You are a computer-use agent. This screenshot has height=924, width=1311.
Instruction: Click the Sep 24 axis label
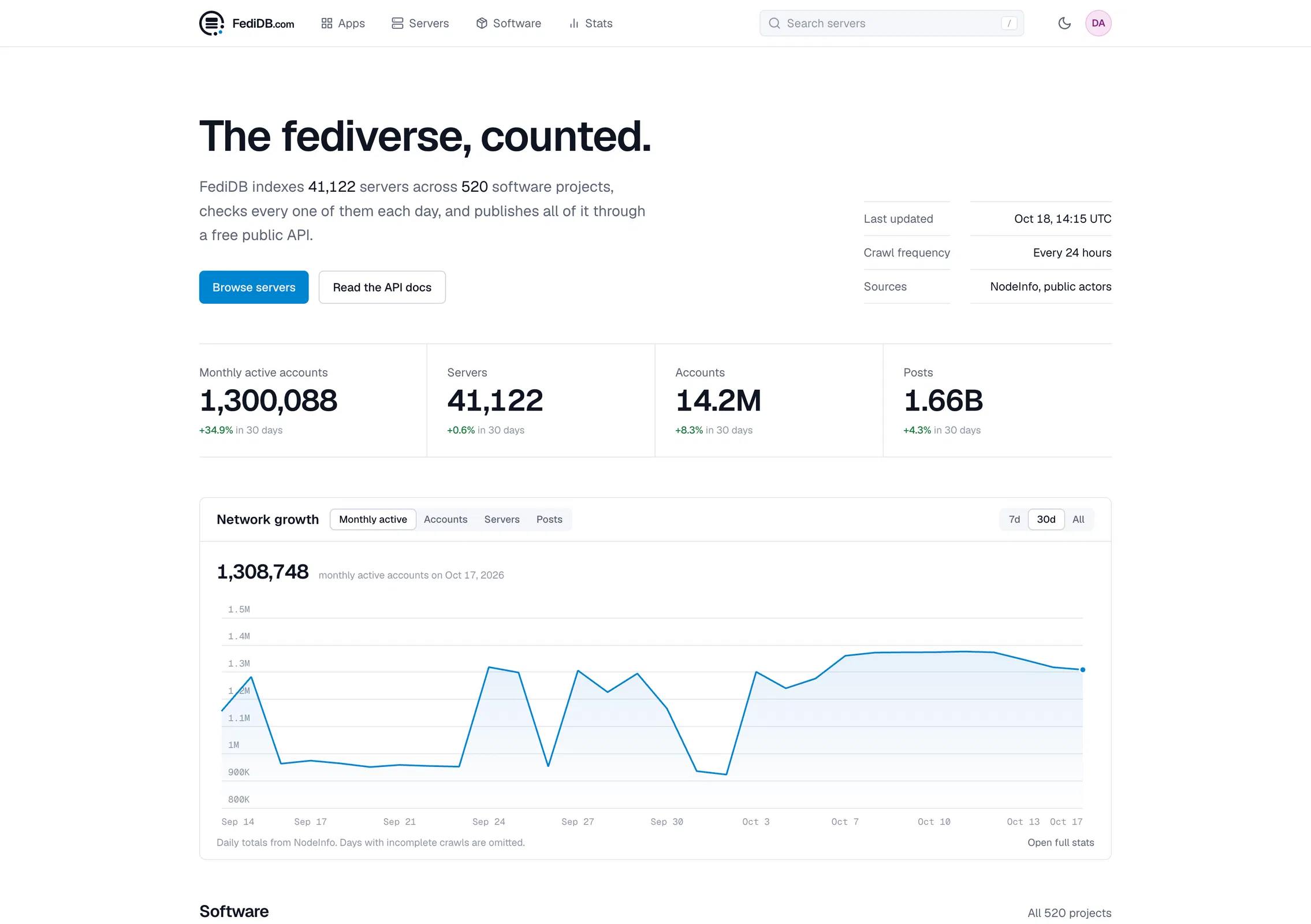[x=489, y=822]
